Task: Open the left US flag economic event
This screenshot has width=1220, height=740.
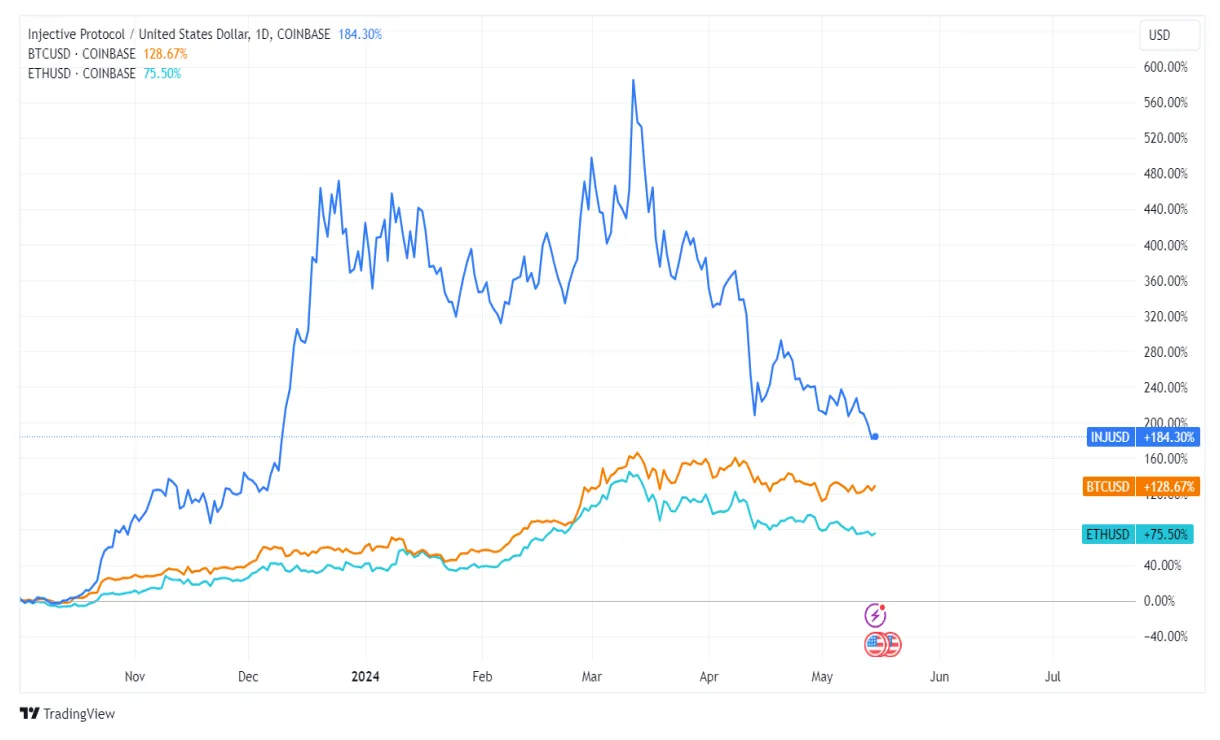Action: tap(875, 645)
